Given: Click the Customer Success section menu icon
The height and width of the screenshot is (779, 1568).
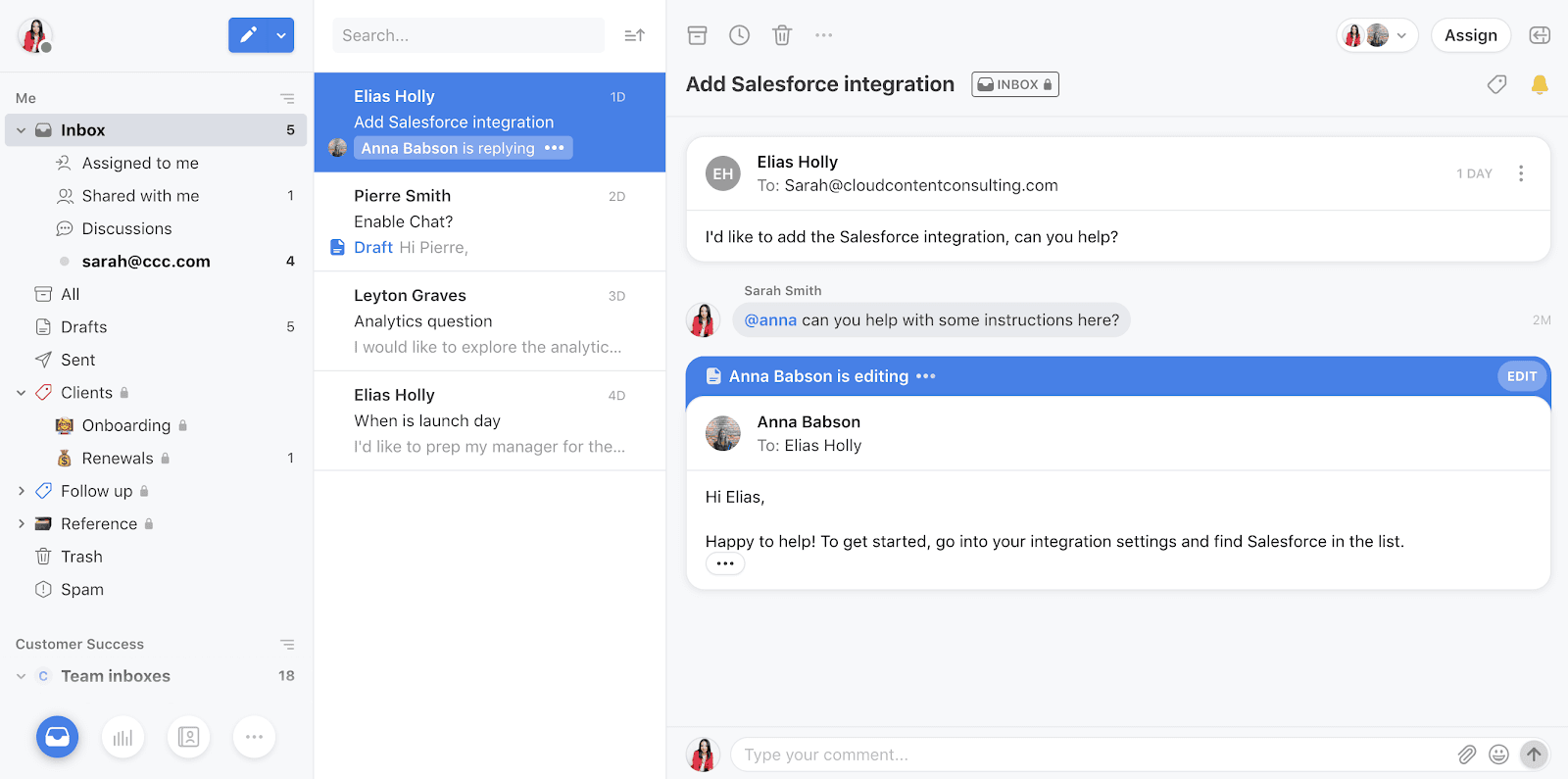Looking at the screenshot, I should tap(287, 644).
